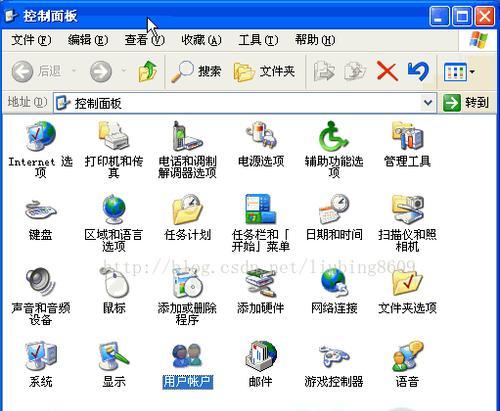Open the 工具(T) menu
This screenshot has height=411, width=500.
pos(258,40)
